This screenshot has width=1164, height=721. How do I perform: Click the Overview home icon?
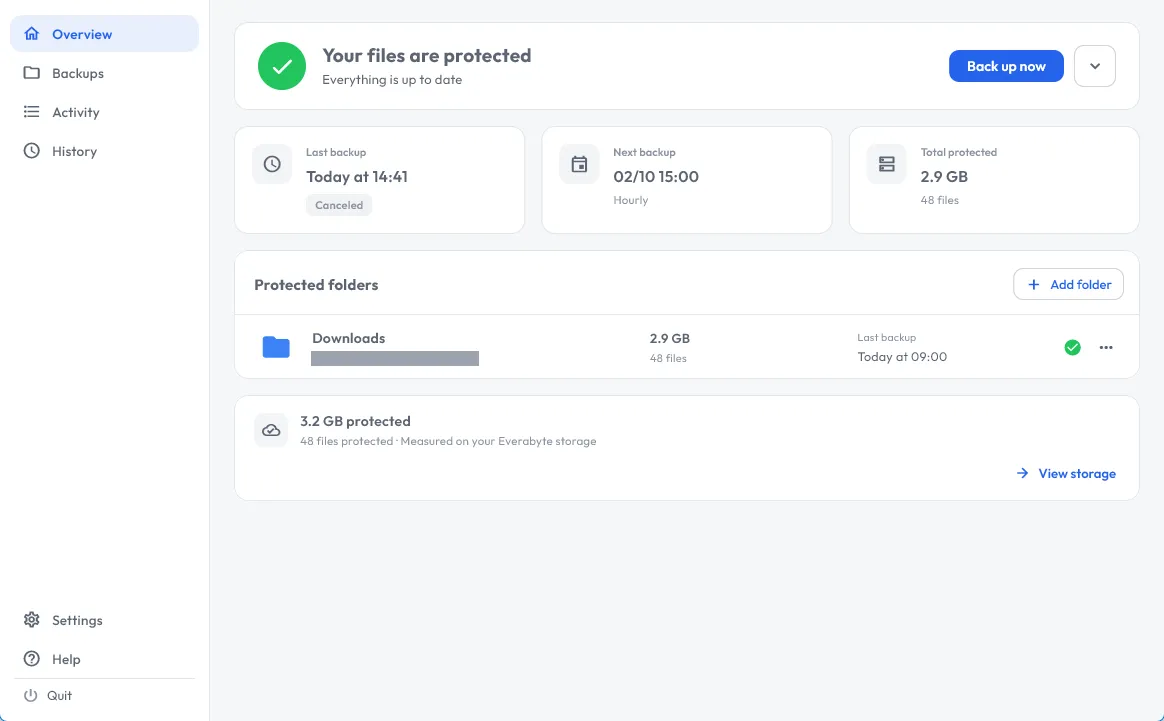pyautogui.click(x=31, y=34)
